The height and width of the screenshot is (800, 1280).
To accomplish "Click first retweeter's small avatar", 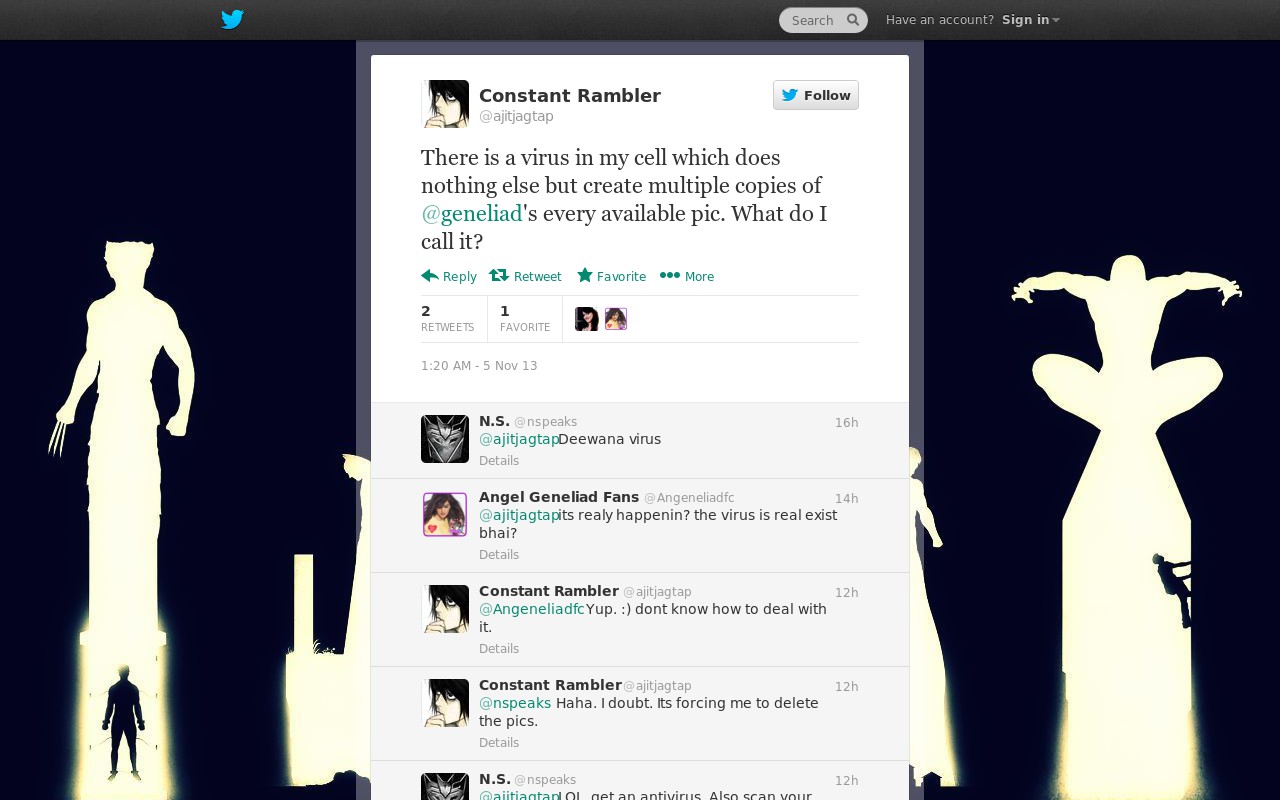I will 587,319.
